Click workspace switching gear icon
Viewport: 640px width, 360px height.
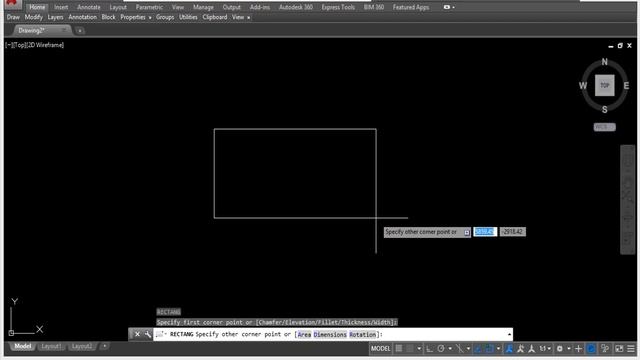(x=559, y=349)
